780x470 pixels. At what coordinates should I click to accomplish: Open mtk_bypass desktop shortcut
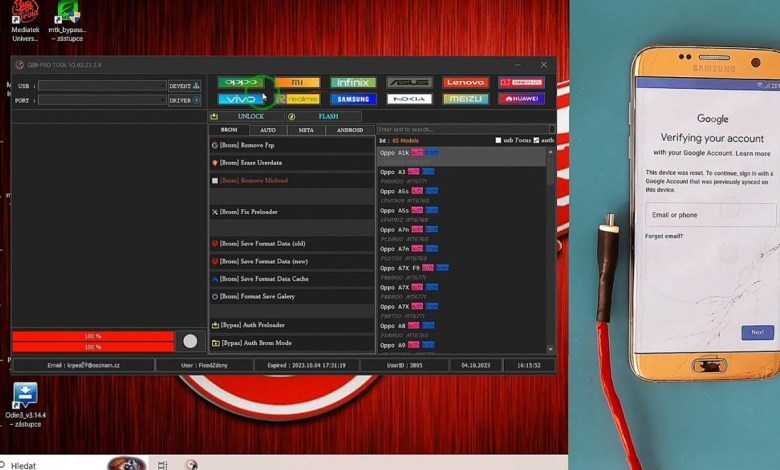click(68, 21)
